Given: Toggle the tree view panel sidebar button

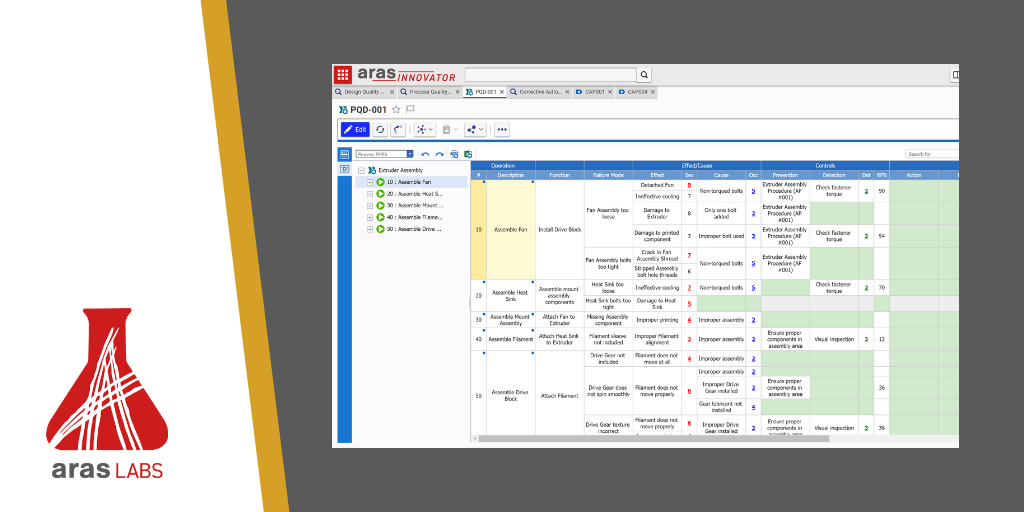Looking at the screenshot, I should pos(344,155).
